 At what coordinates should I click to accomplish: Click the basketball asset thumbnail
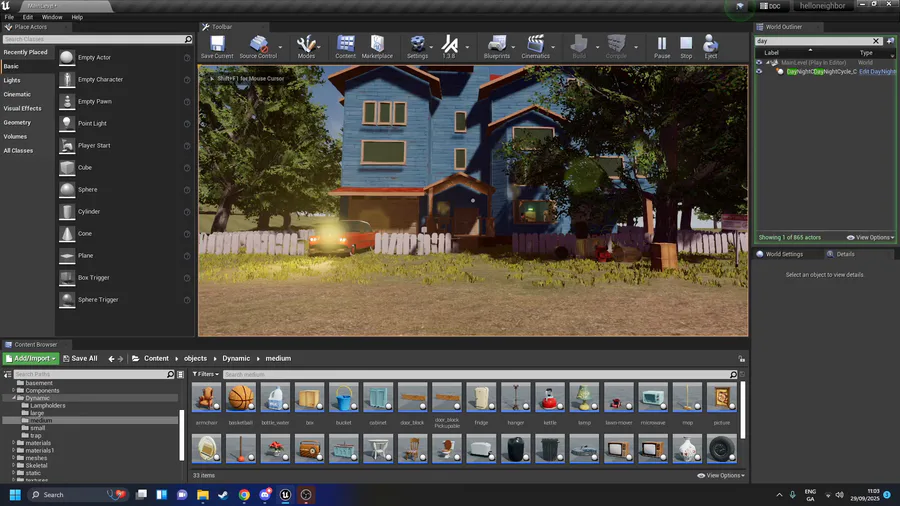240,397
